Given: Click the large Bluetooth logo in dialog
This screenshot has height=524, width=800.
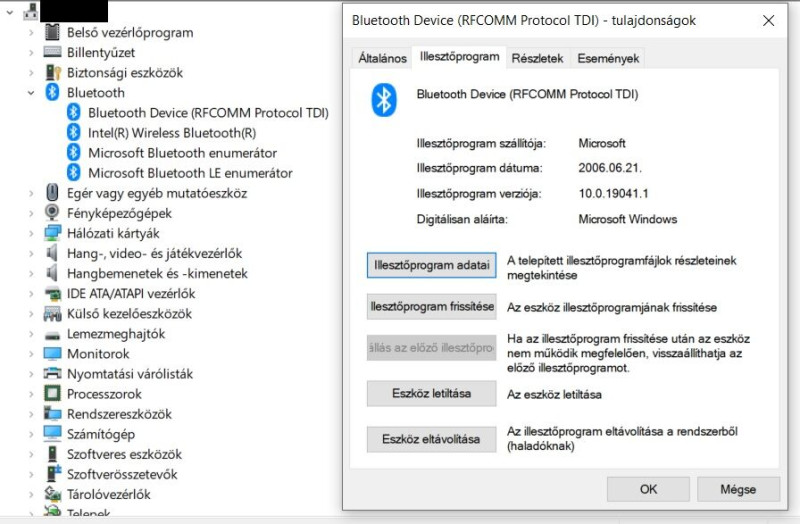Looking at the screenshot, I should 384,99.
